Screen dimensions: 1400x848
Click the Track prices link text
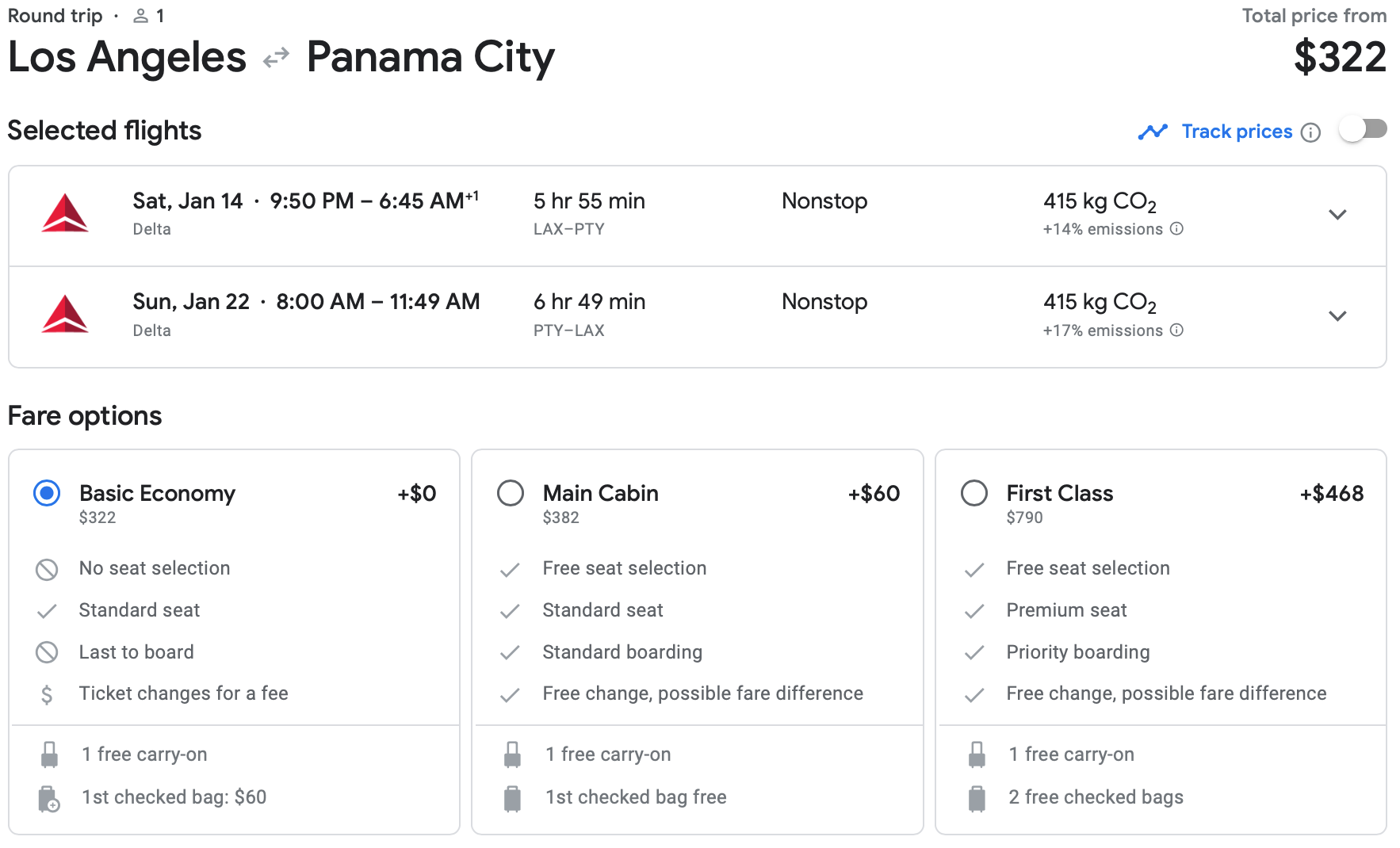pyautogui.click(x=1237, y=132)
